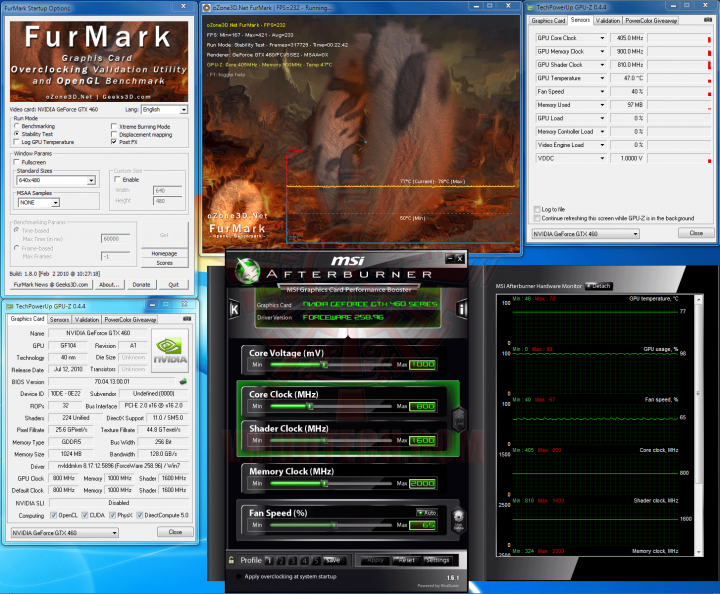720x594 pixels.
Task: Close the MSI Afterburner skin window
Action: click(460, 259)
